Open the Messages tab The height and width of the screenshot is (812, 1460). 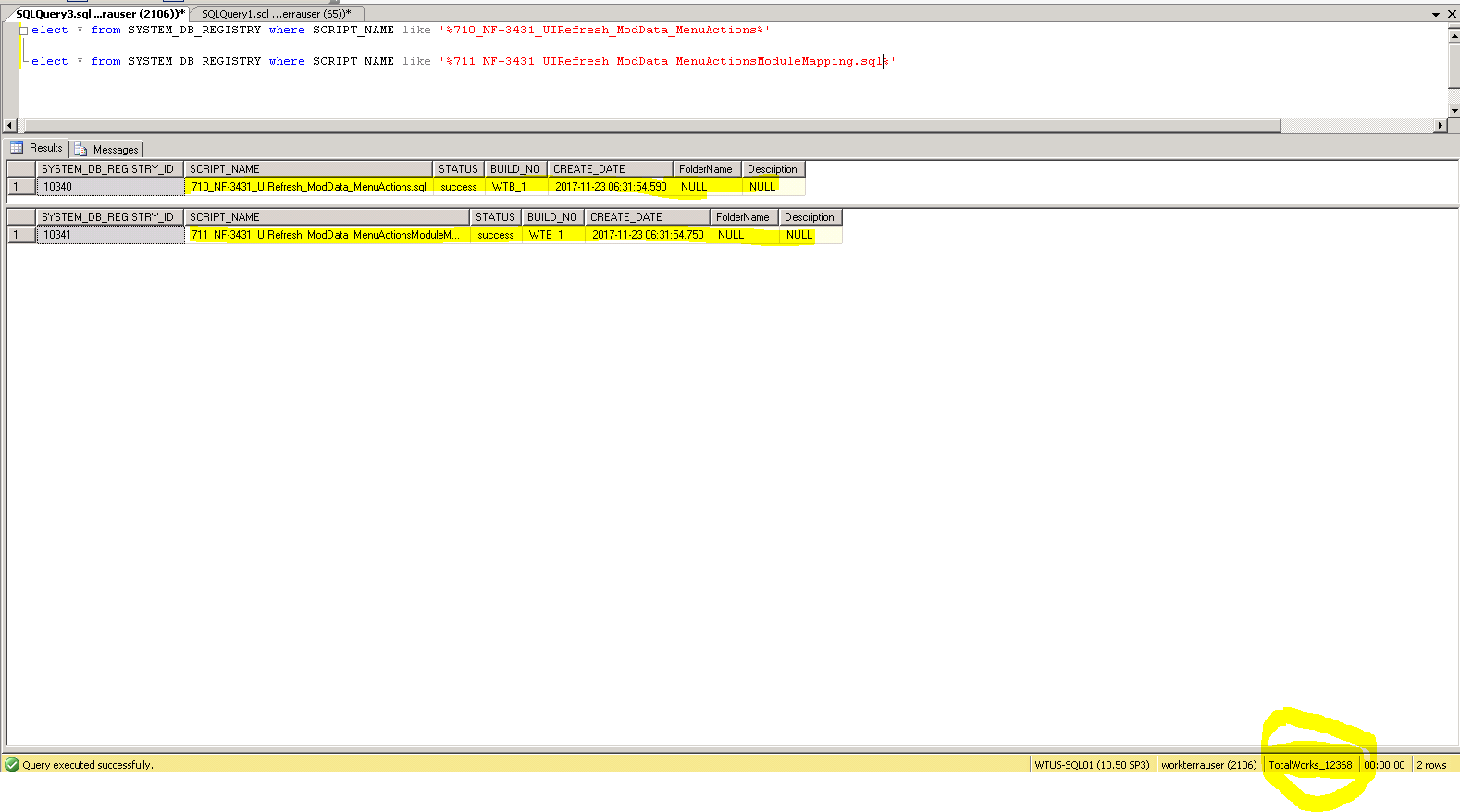(x=107, y=149)
